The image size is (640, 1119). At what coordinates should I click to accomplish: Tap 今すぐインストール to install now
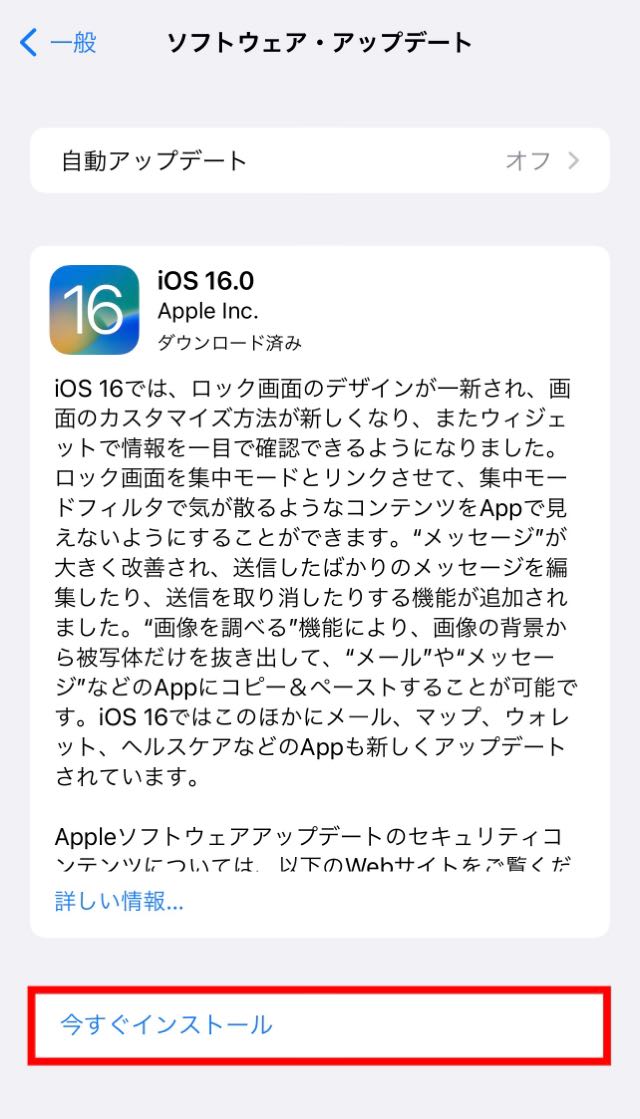(320, 1025)
